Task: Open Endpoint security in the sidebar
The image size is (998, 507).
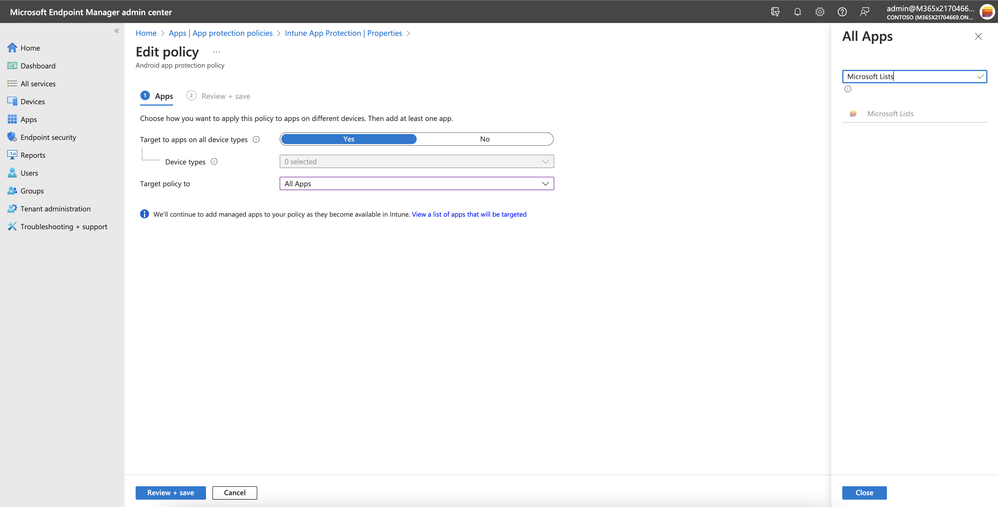Action: tap(48, 137)
